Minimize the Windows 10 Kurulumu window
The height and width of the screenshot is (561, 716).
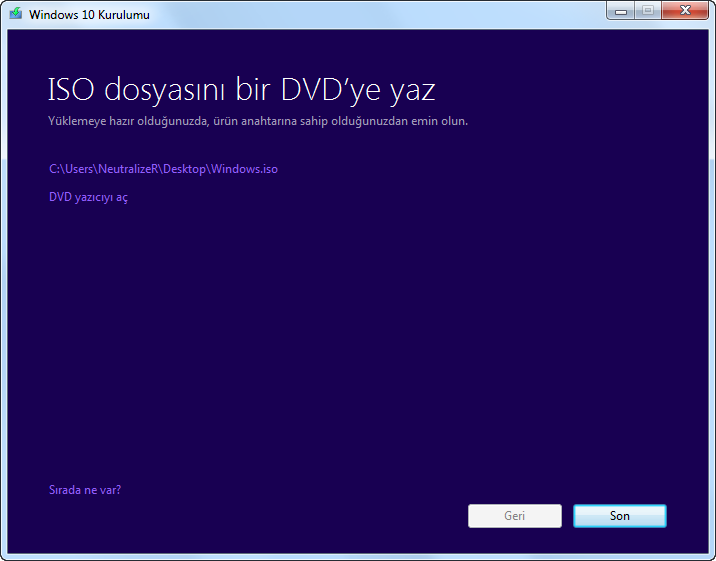pyautogui.click(x=622, y=11)
